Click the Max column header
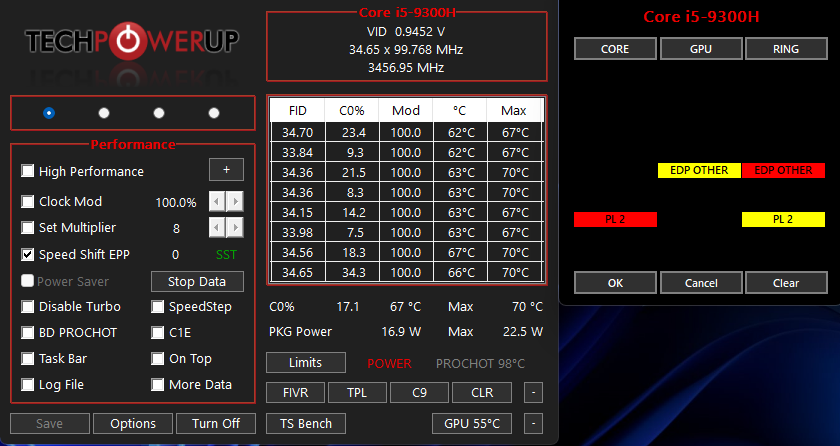The image size is (840, 446). click(x=514, y=110)
